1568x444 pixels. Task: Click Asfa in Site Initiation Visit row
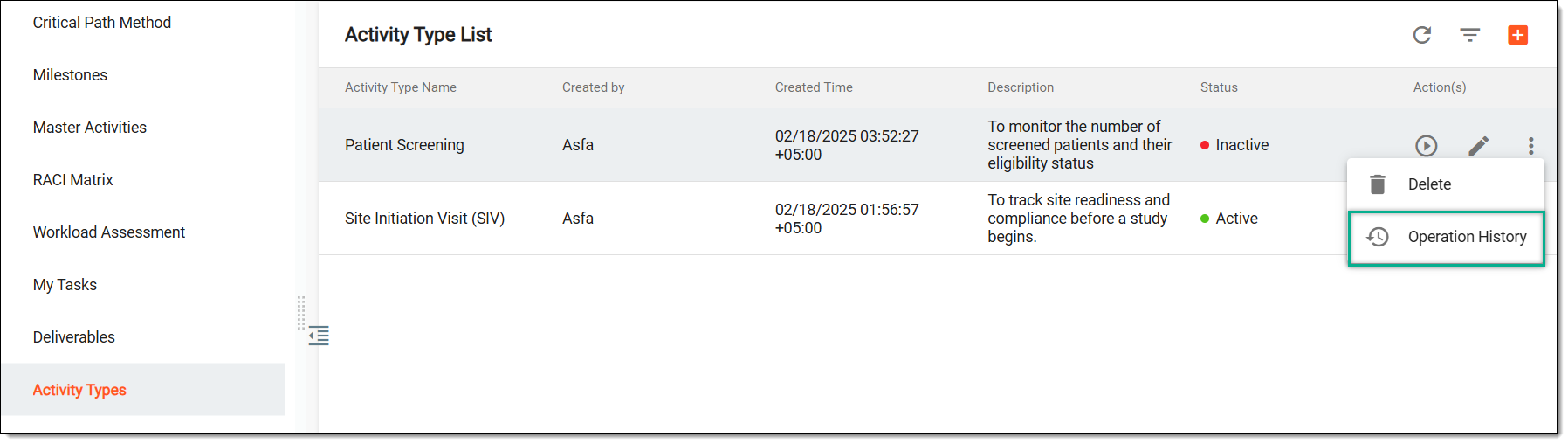(578, 219)
